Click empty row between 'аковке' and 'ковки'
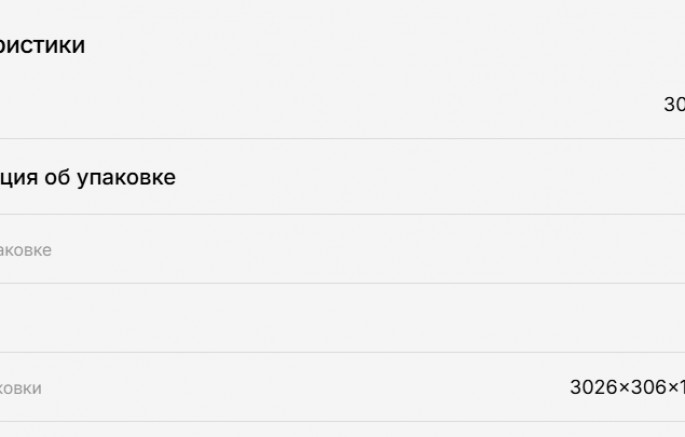685x437 pixels. (x=342, y=318)
